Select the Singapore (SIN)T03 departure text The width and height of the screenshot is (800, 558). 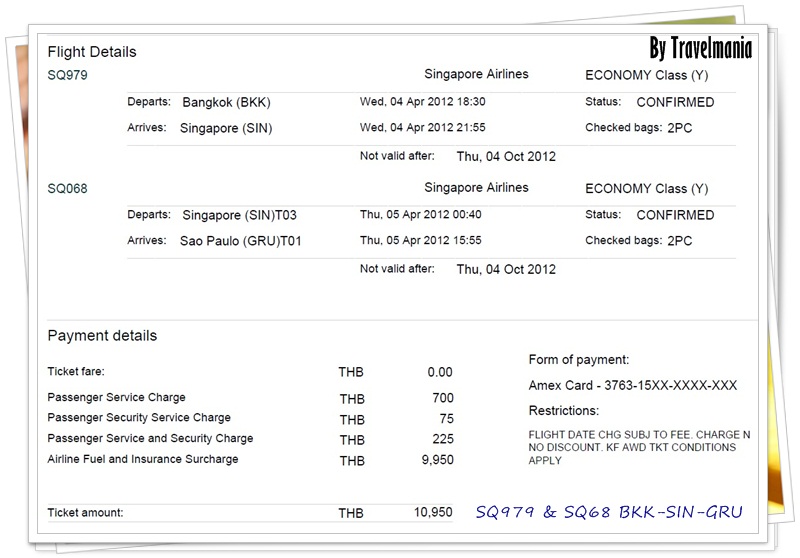coord(240,215)
